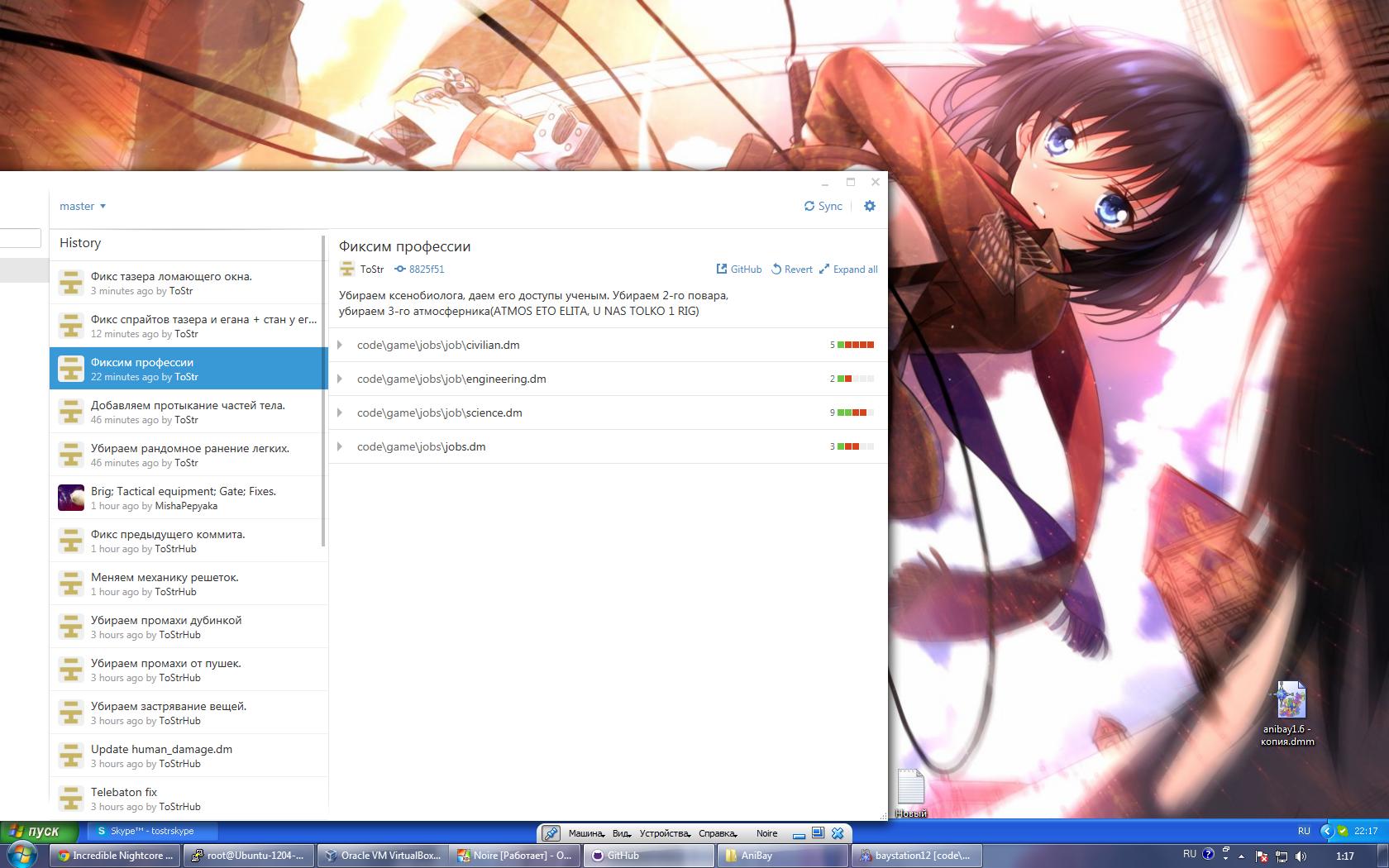The width and height of the screenshot is (1389, 868).
Task: Open the 'Вид' VirtualBox menu
Action: tap(622, 833)
